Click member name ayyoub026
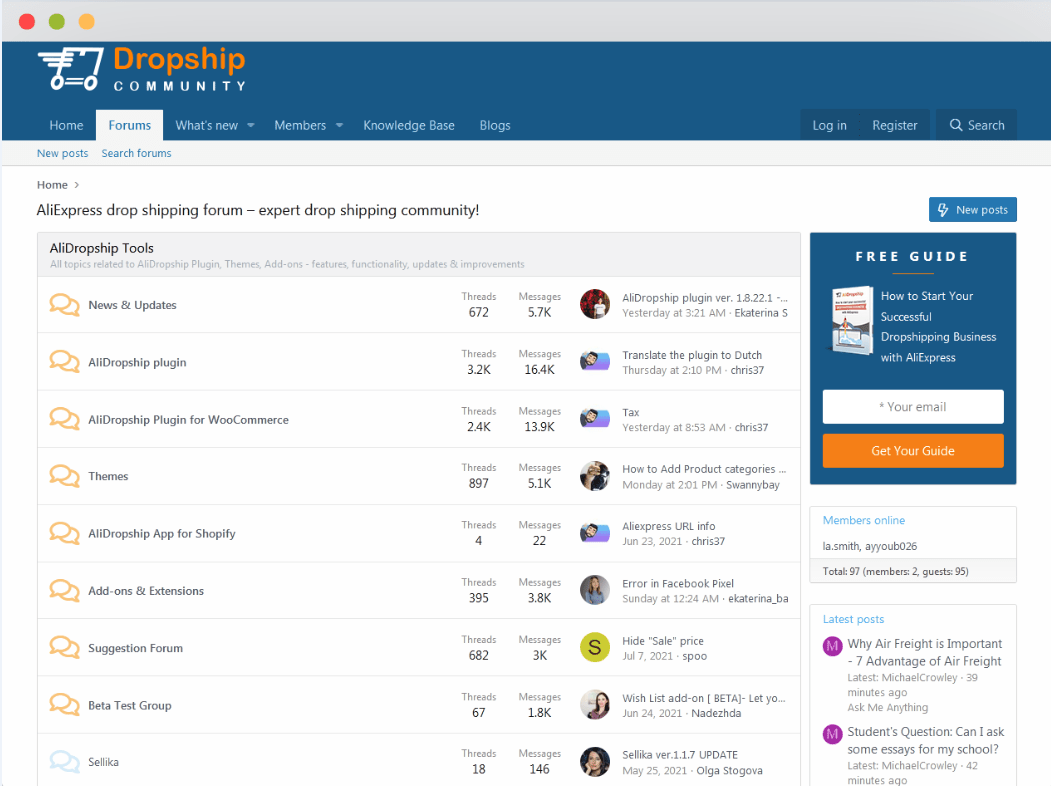Screen dimensions: 1051x786 [x=891, y=546]
